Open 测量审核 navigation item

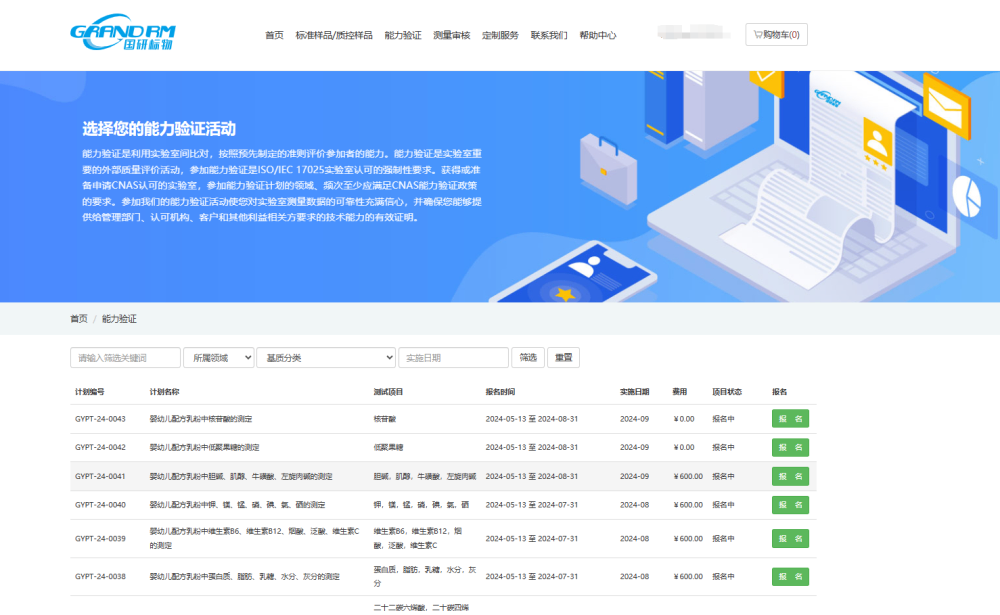pyautogui.click(x=451, y=35)
